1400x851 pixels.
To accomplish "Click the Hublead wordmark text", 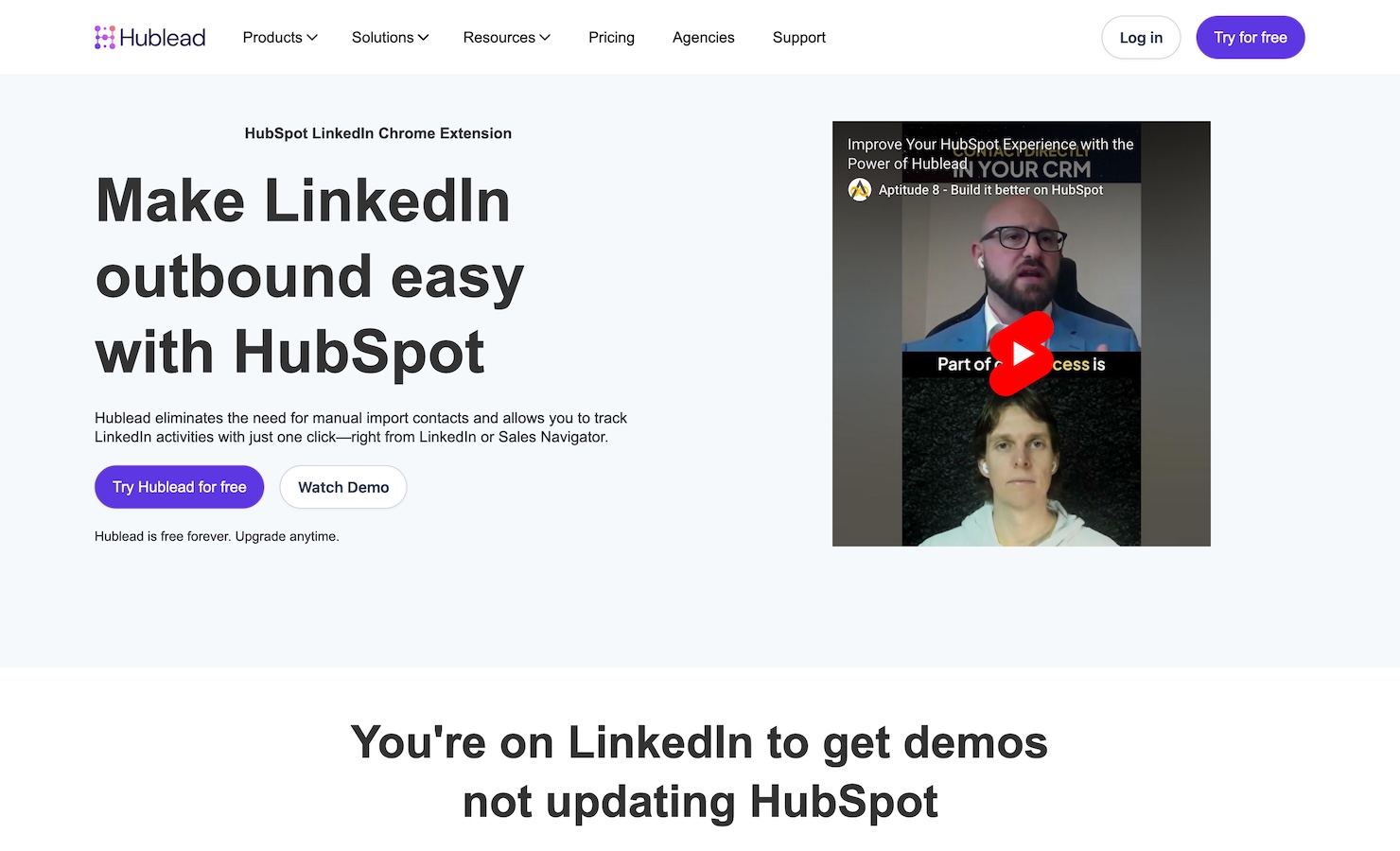I will (163, 38).
